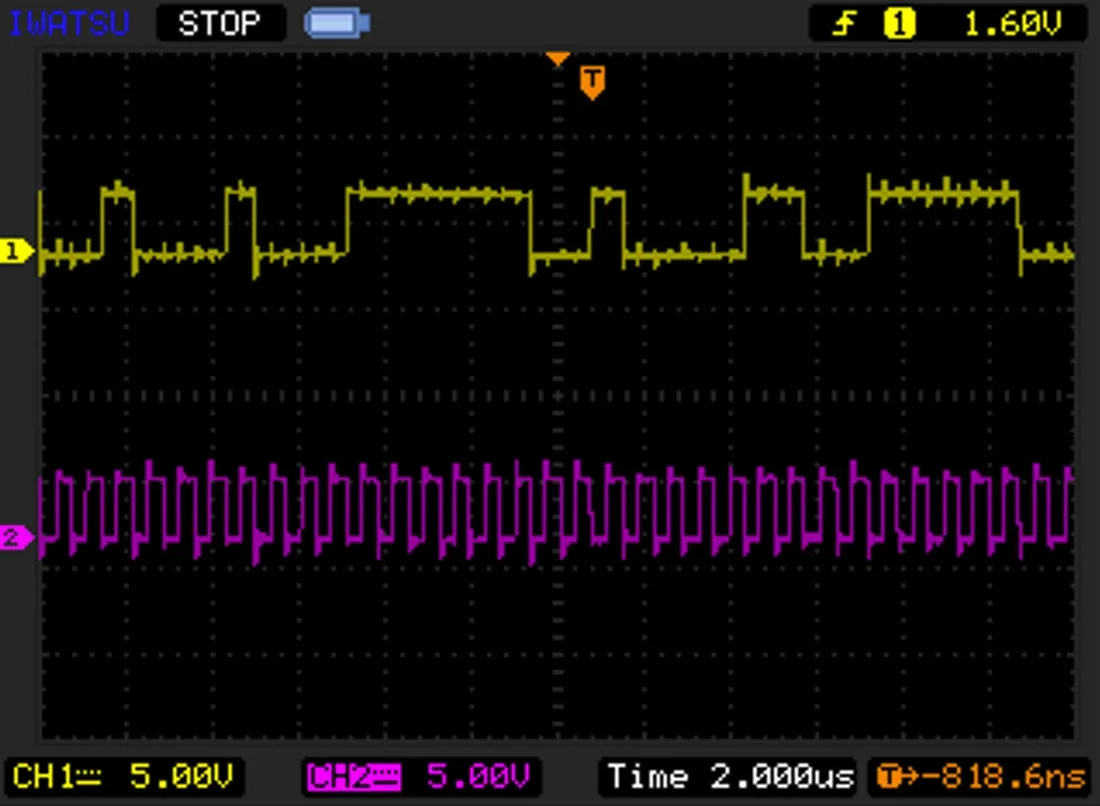Click the CH2 5.00V scale readout
The image size is (1100, 806).
pyautogui.click(x=478, y=777)
